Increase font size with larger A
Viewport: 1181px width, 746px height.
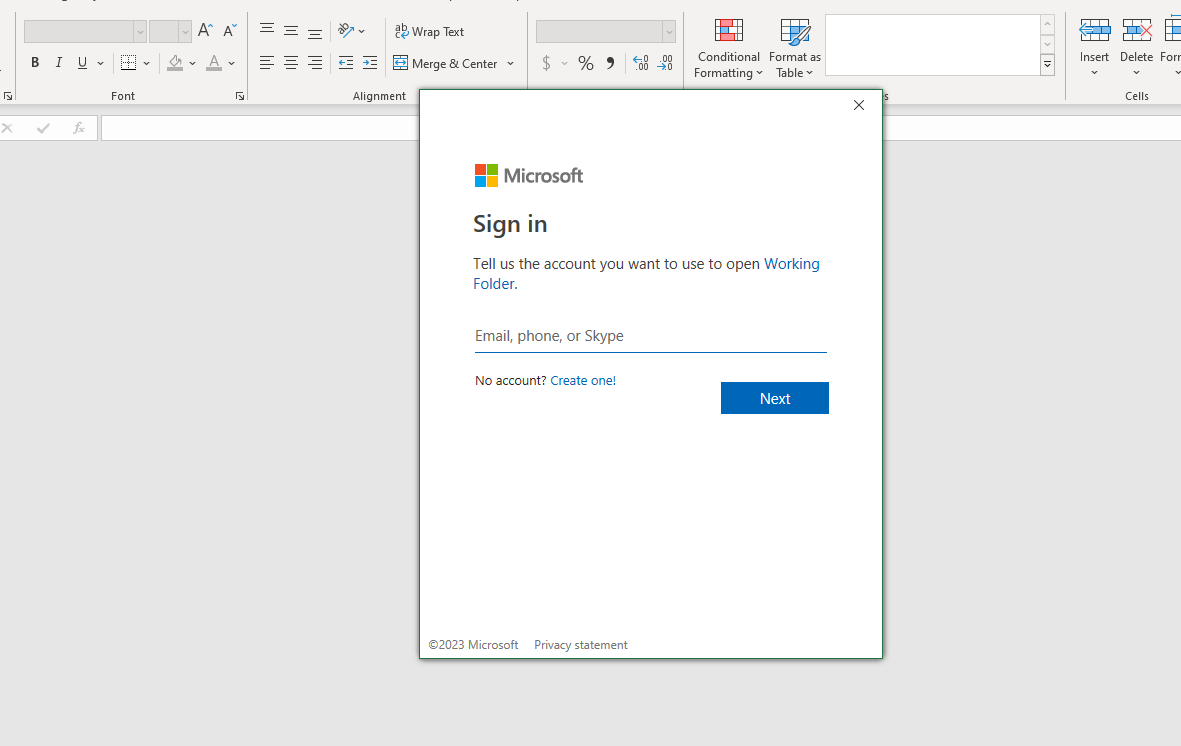tap(205, 31)
